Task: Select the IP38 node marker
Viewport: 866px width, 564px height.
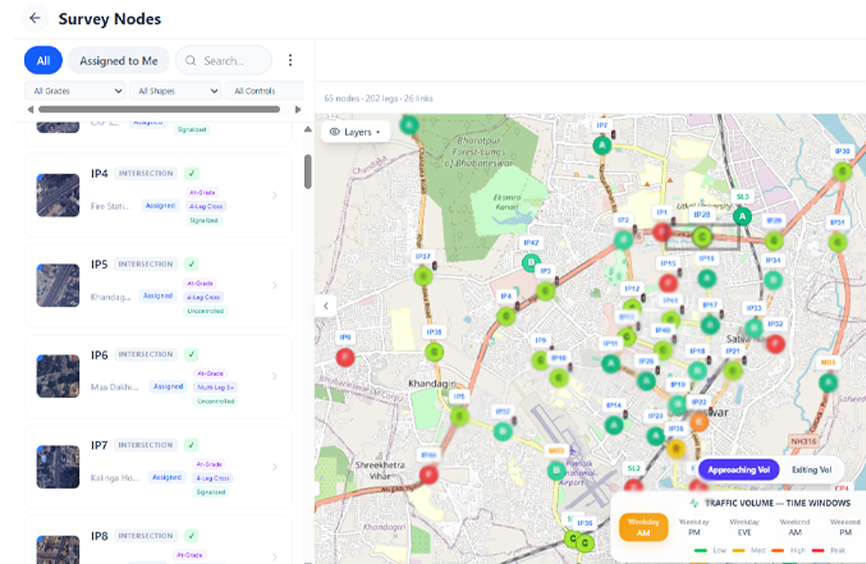Action: (x=434, y=352)
